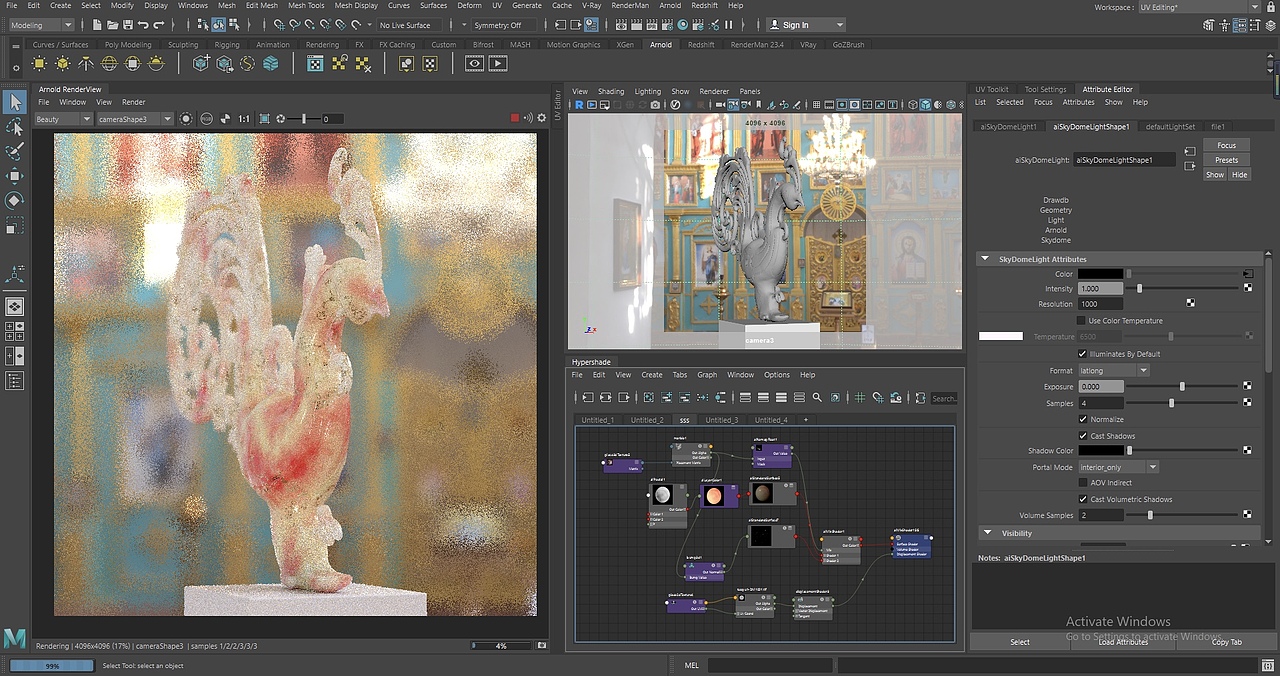The width and height of the screenshot is (1280, 676).
Task: Toggle the Cast Shadows checkbox
Action: pos(1082,436)
